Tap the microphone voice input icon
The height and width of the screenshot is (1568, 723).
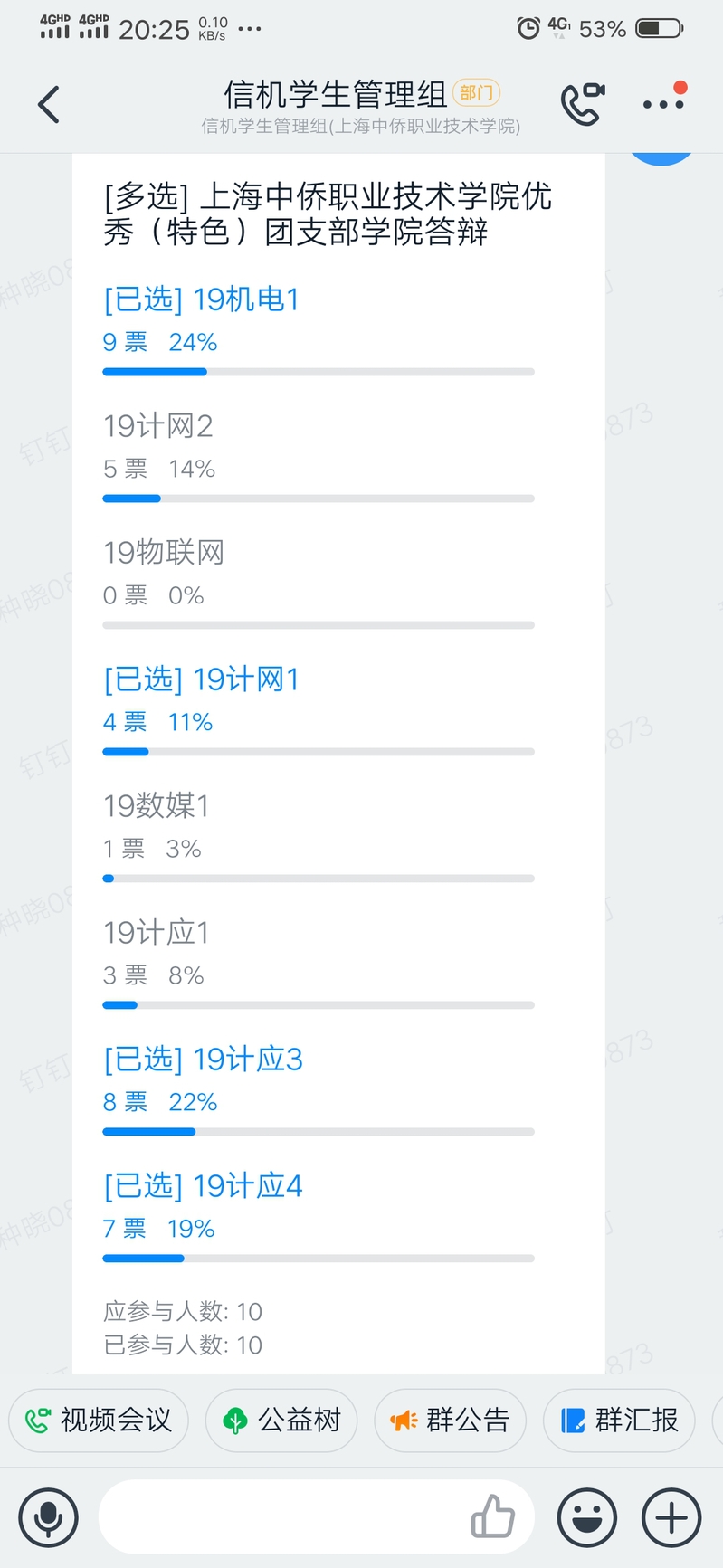click(x=48, y=1517)
